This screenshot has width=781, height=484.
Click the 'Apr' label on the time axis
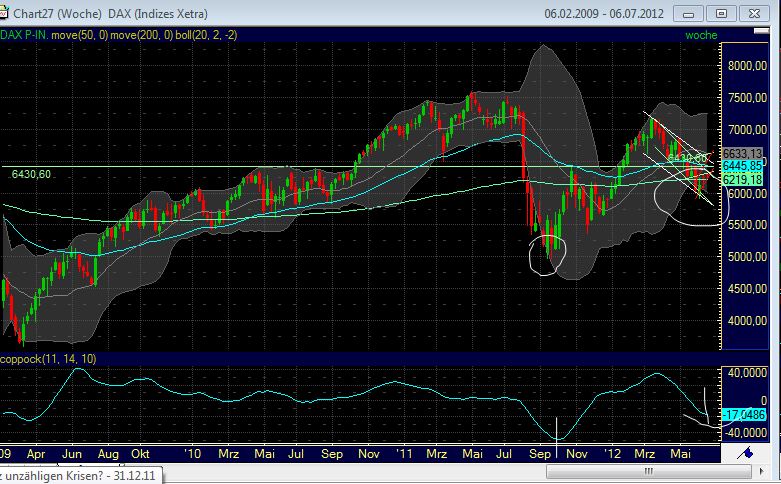pos(36,454)
